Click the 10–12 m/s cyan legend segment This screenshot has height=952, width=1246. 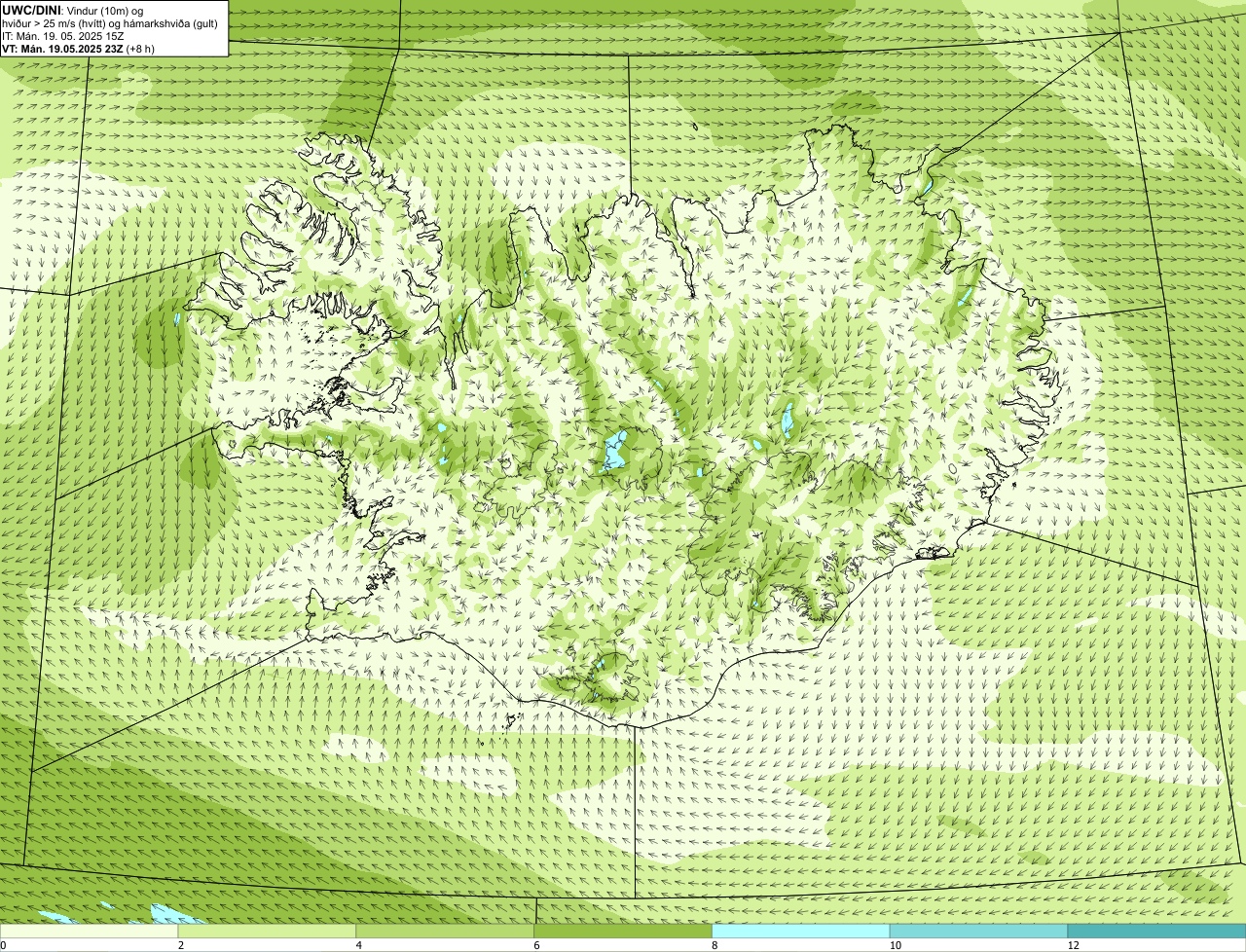point(978,932)
